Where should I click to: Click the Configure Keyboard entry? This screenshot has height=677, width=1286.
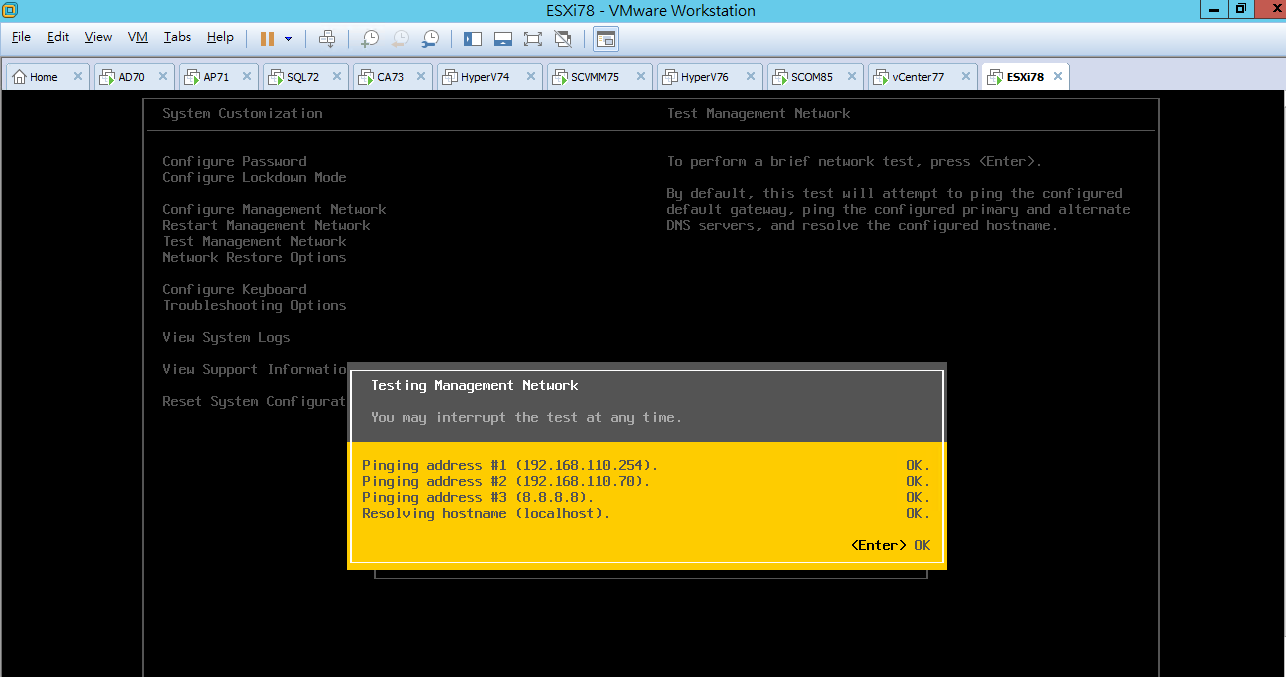point(234,289)
